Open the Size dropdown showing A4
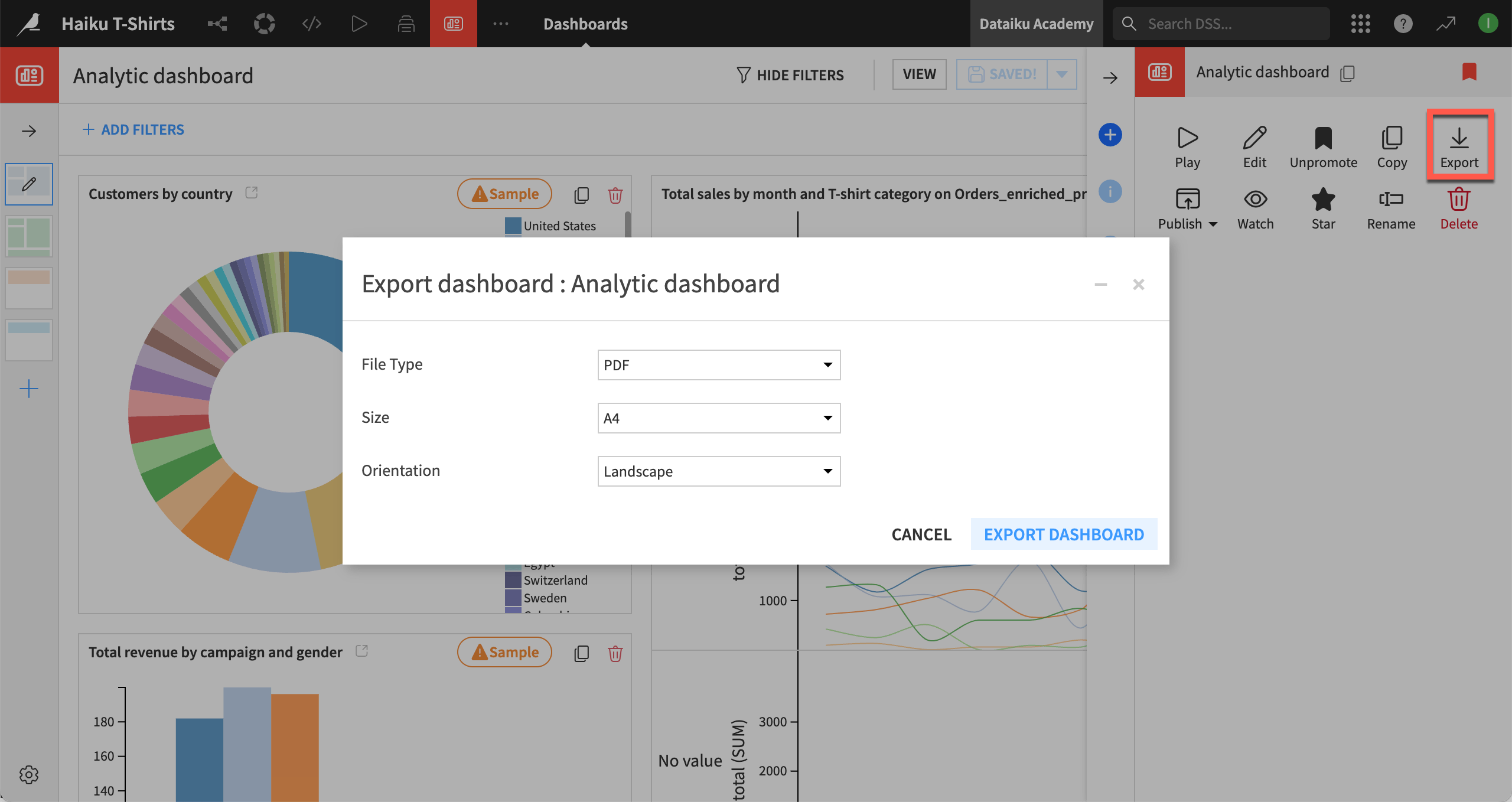1512x802 pixels. 718,418
